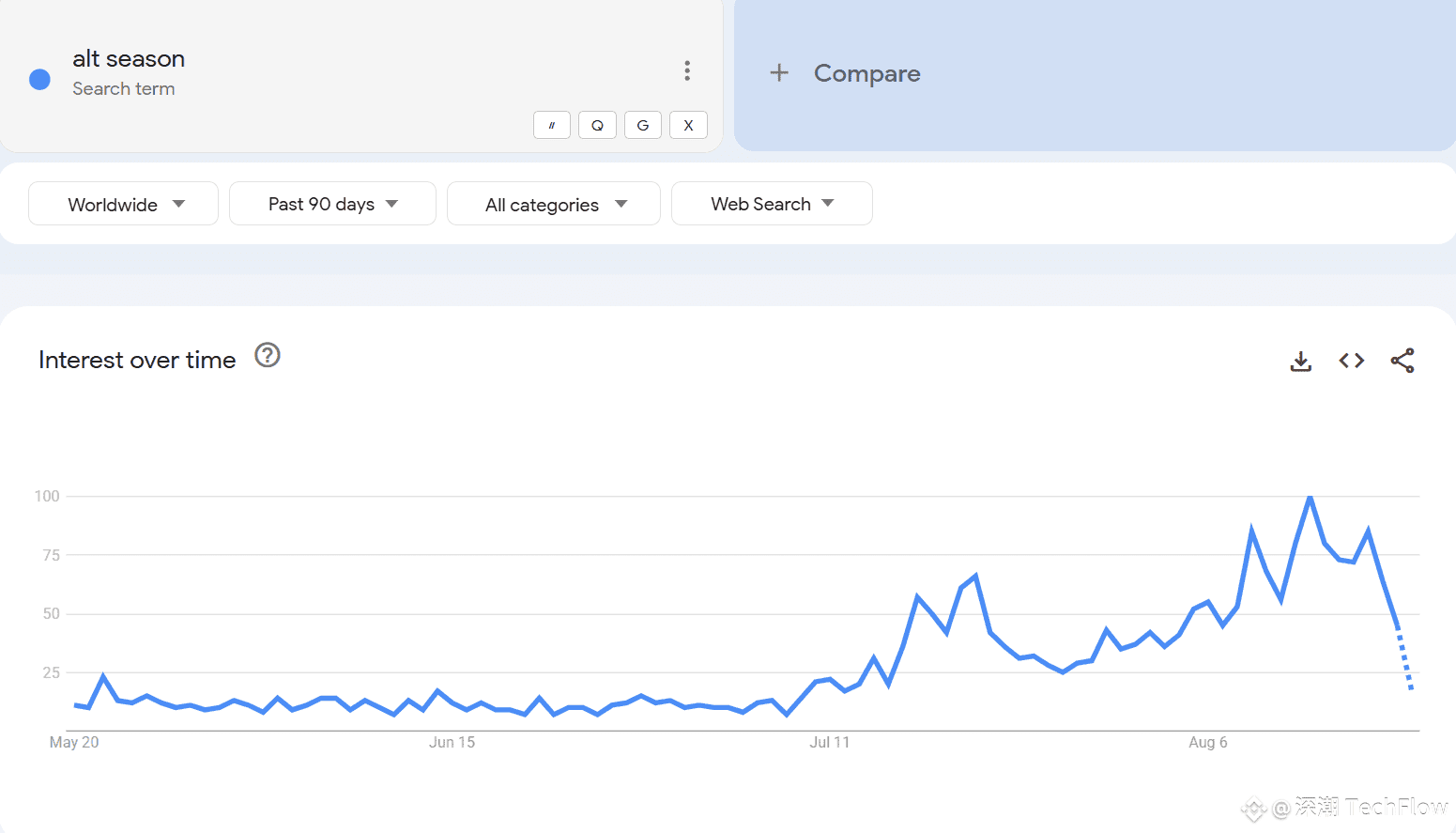
Task: Open help for Interest over time
Action: (268, 356)
